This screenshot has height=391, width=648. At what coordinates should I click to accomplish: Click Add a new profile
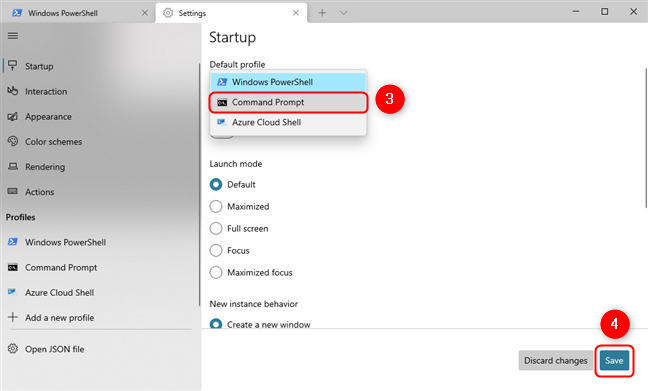(99, 317)
